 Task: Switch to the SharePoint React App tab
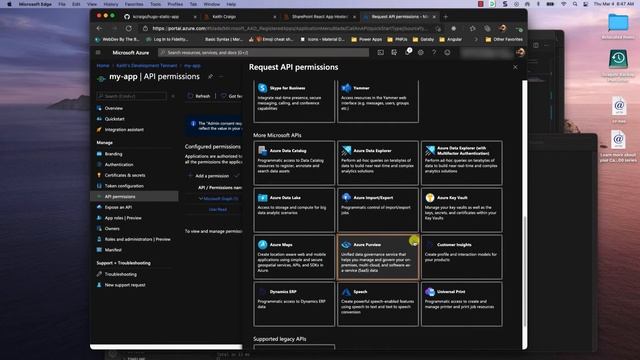click(319, 17)
